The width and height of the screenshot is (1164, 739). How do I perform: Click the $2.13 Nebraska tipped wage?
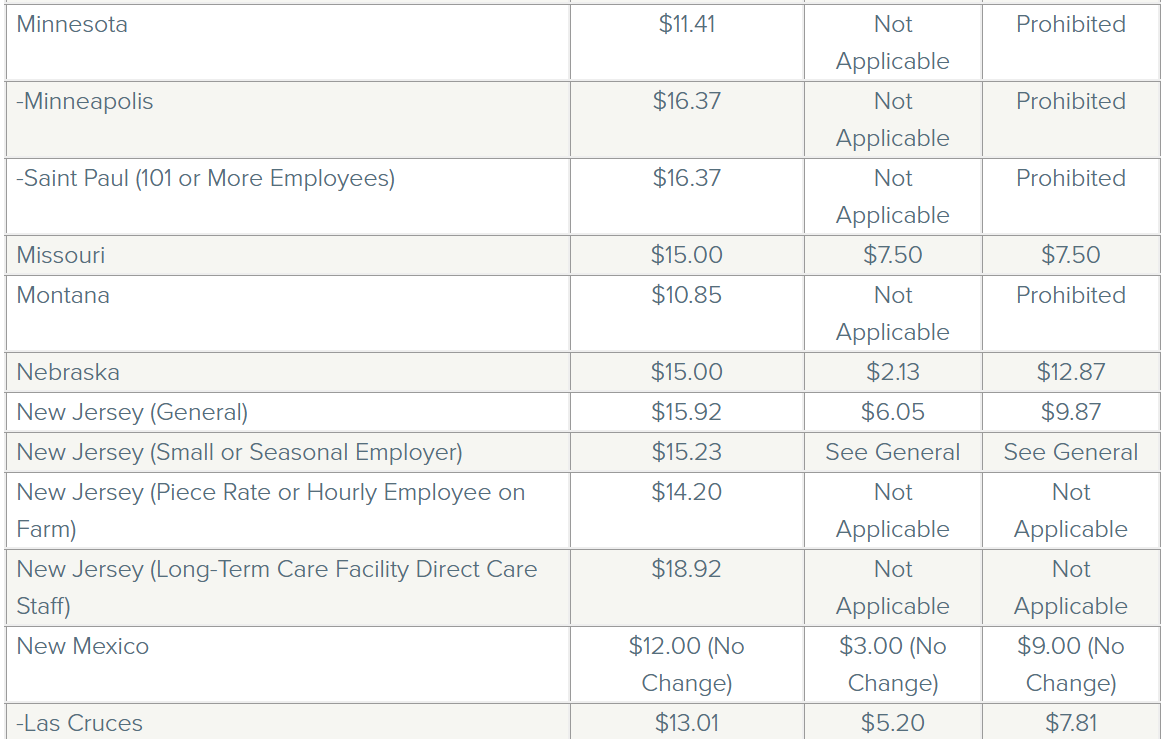893,373
